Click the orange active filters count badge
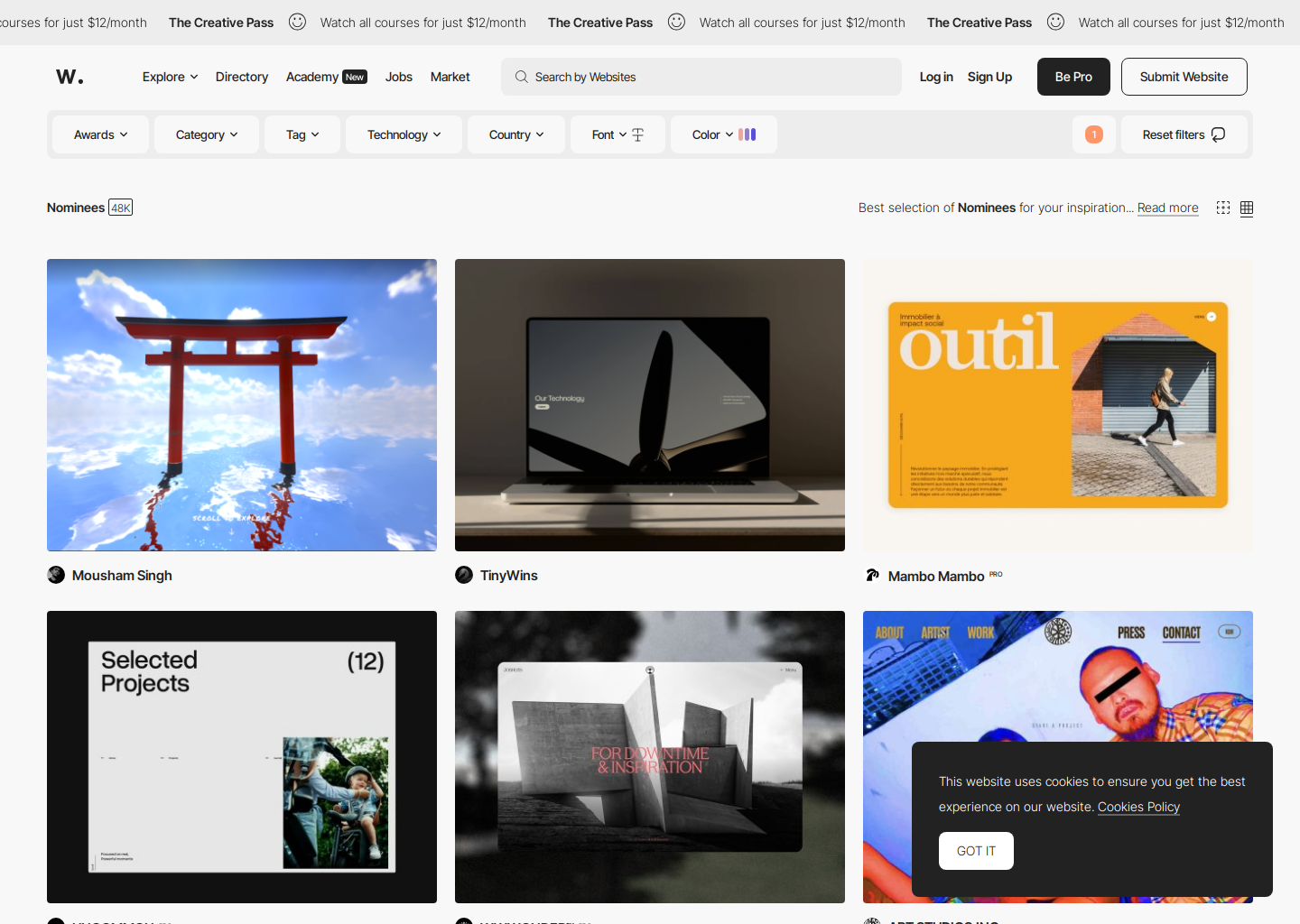This screenshot has width=1300, height=924. tap(1093, 134)
